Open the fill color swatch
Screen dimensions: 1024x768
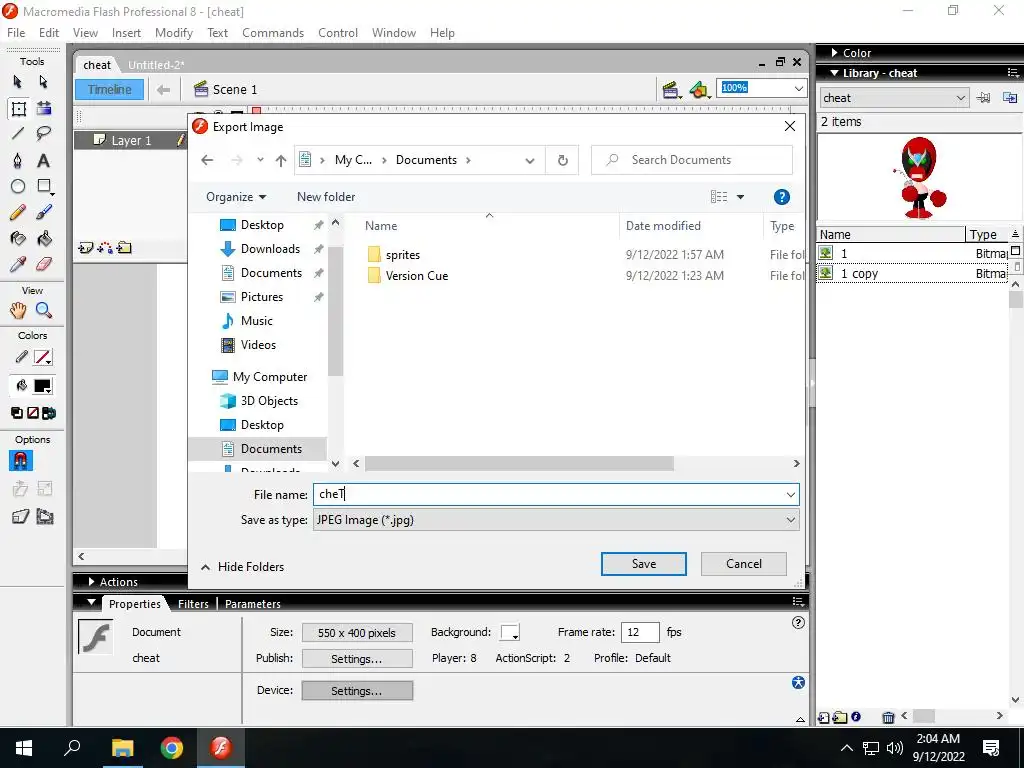43,386
